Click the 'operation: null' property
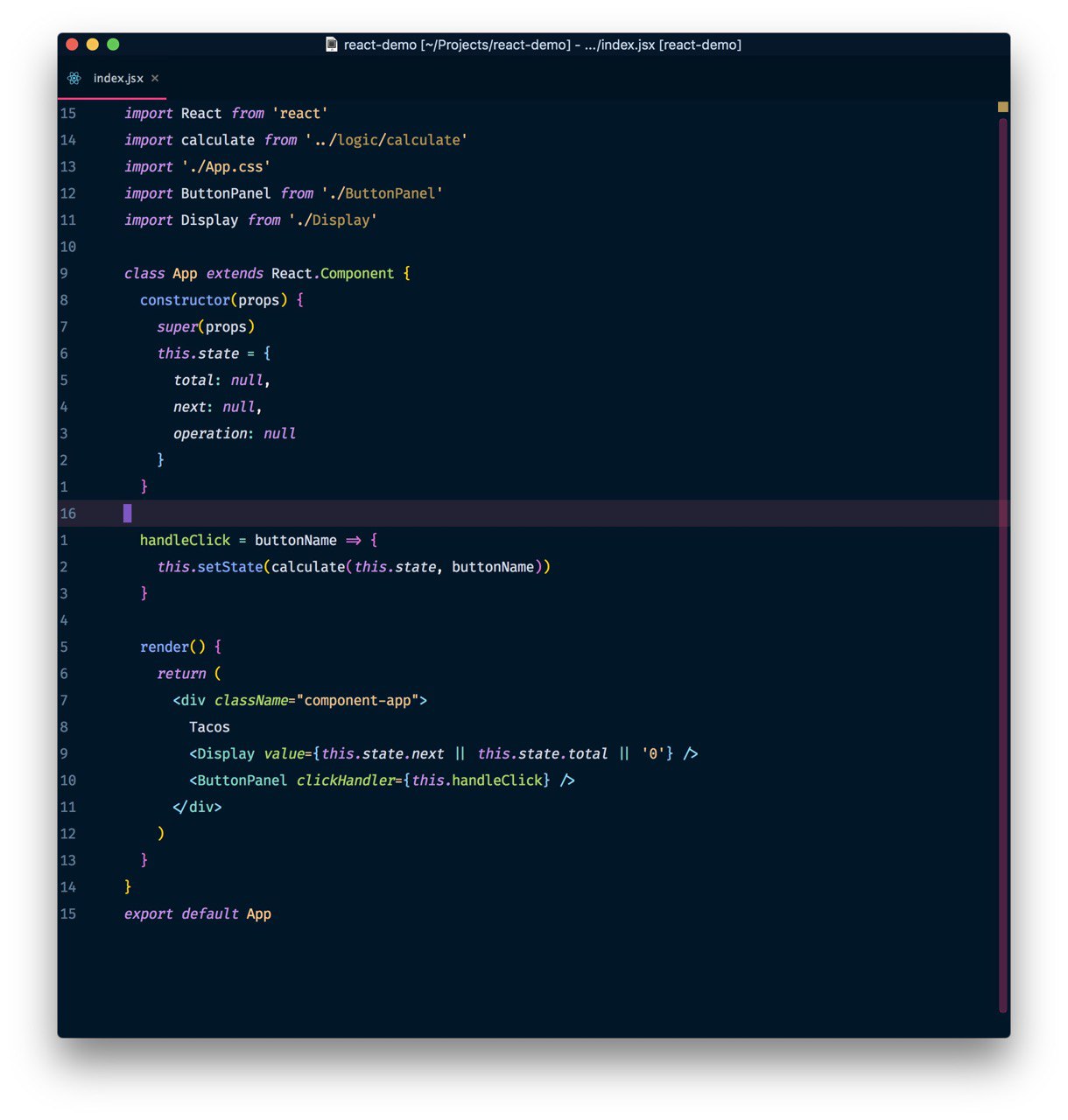 point(235,434)
